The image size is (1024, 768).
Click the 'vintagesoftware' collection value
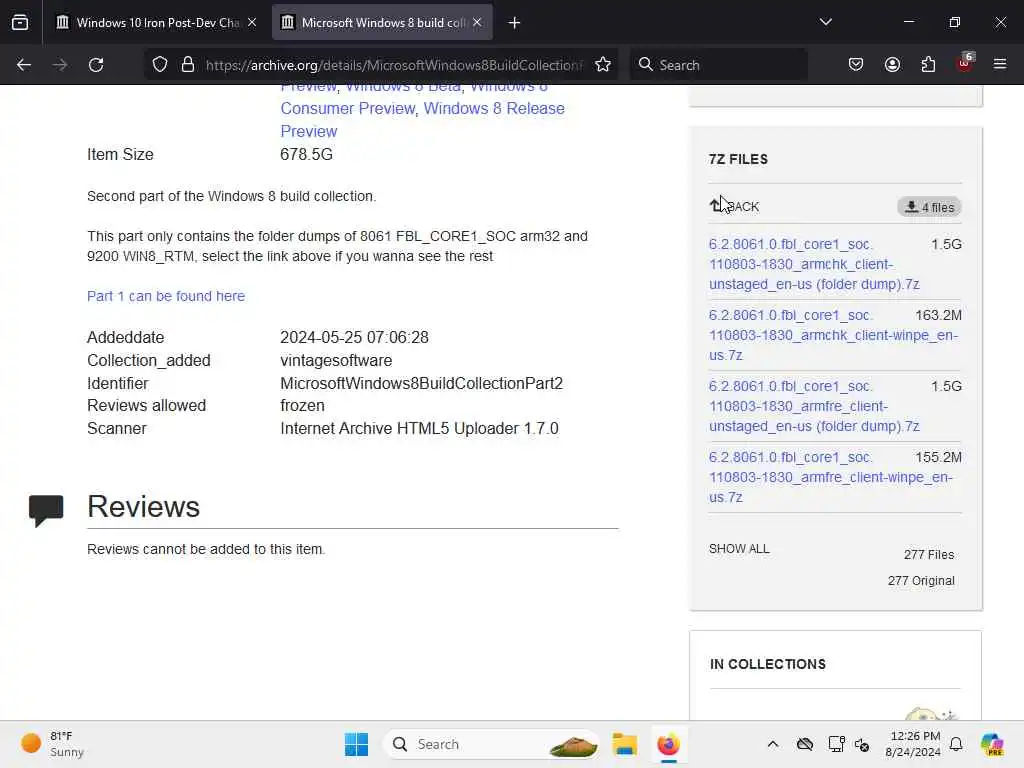(336, 360)
